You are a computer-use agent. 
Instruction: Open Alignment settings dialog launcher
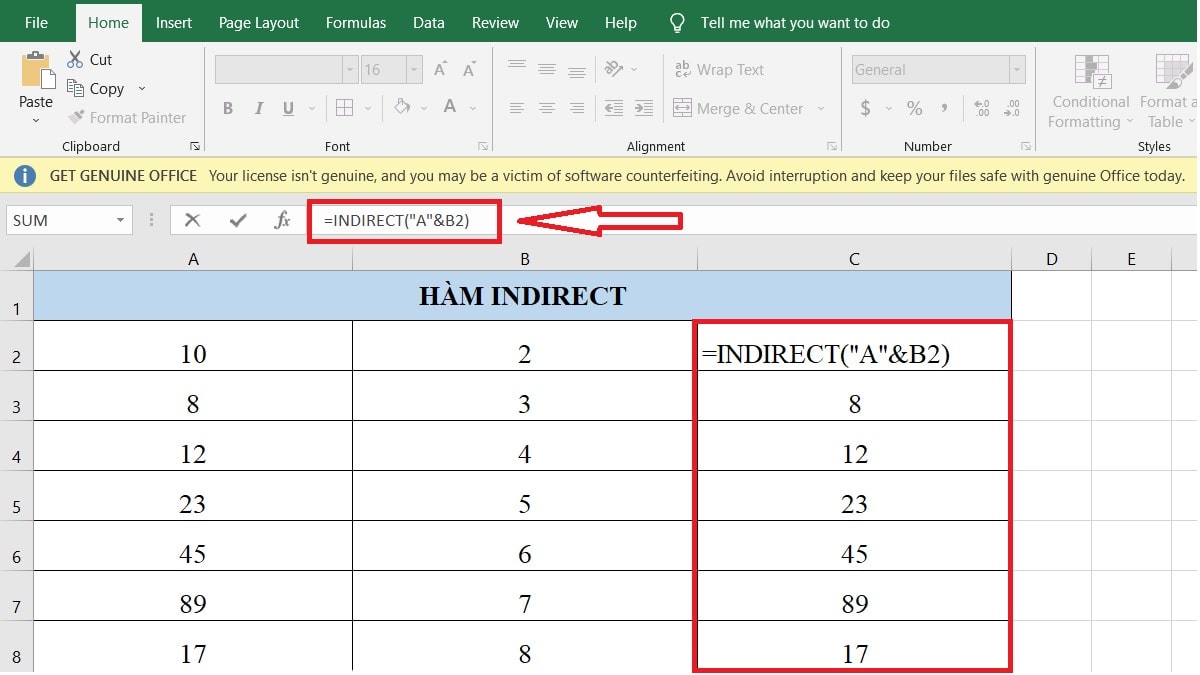(831, 146)
